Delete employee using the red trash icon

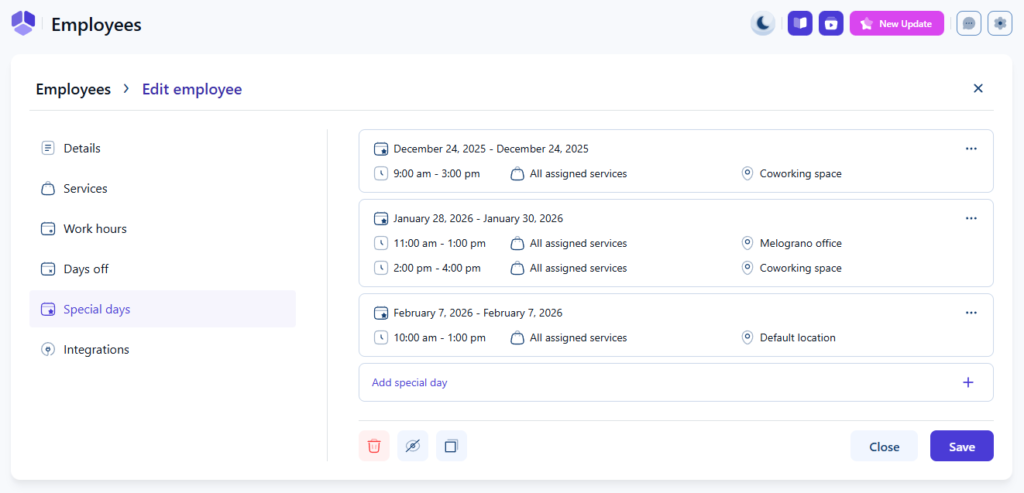374,446
